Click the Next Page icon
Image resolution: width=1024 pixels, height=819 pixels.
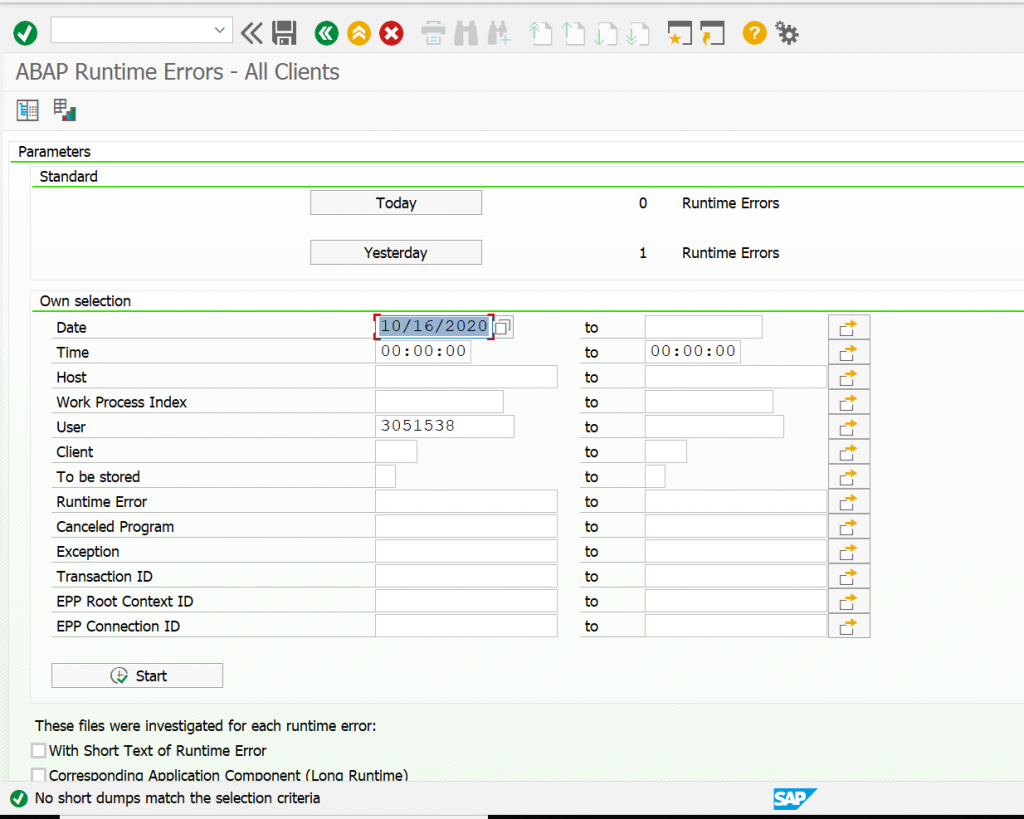tap(605, 33)
